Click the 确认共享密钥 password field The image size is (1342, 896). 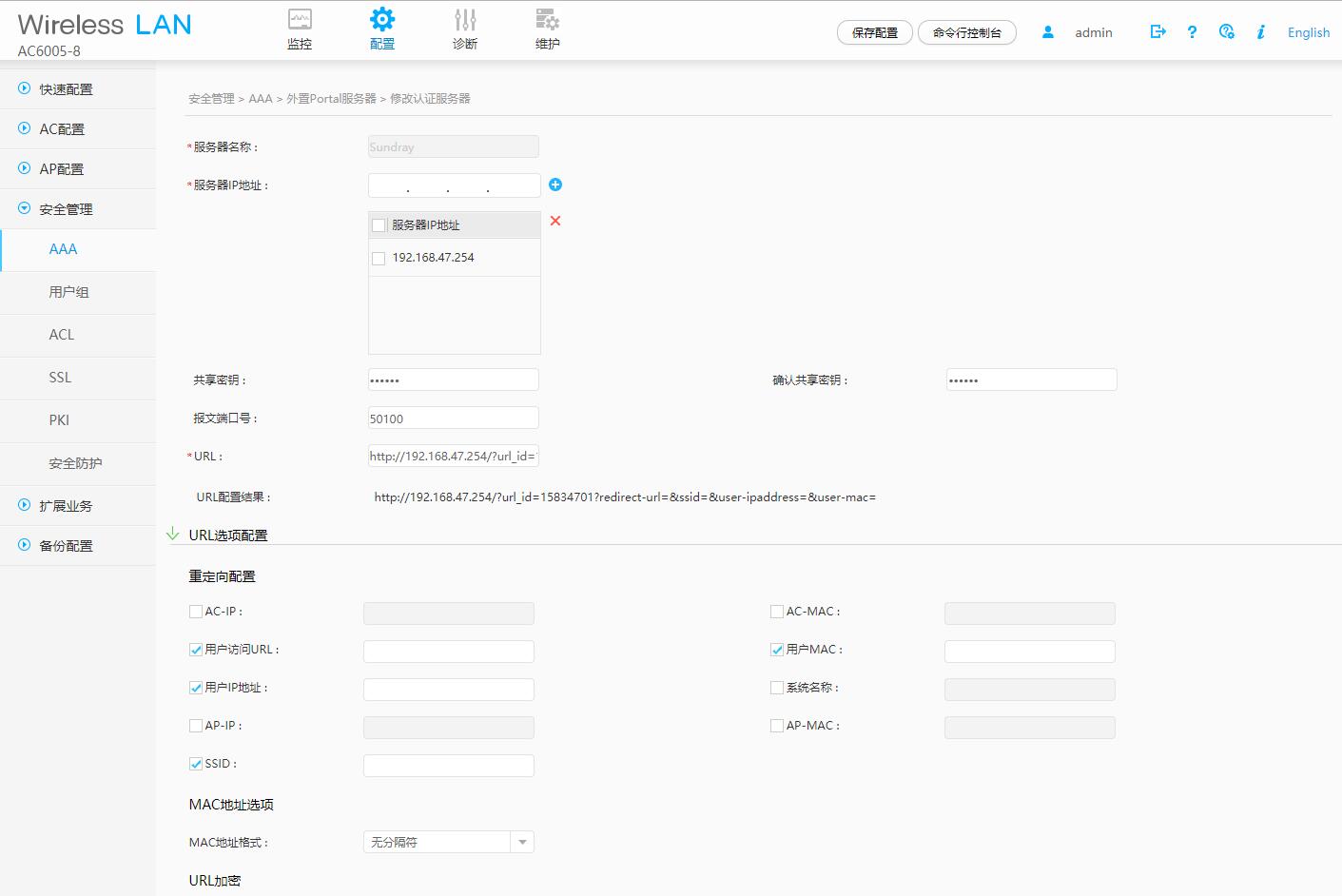coord(1032,380)
